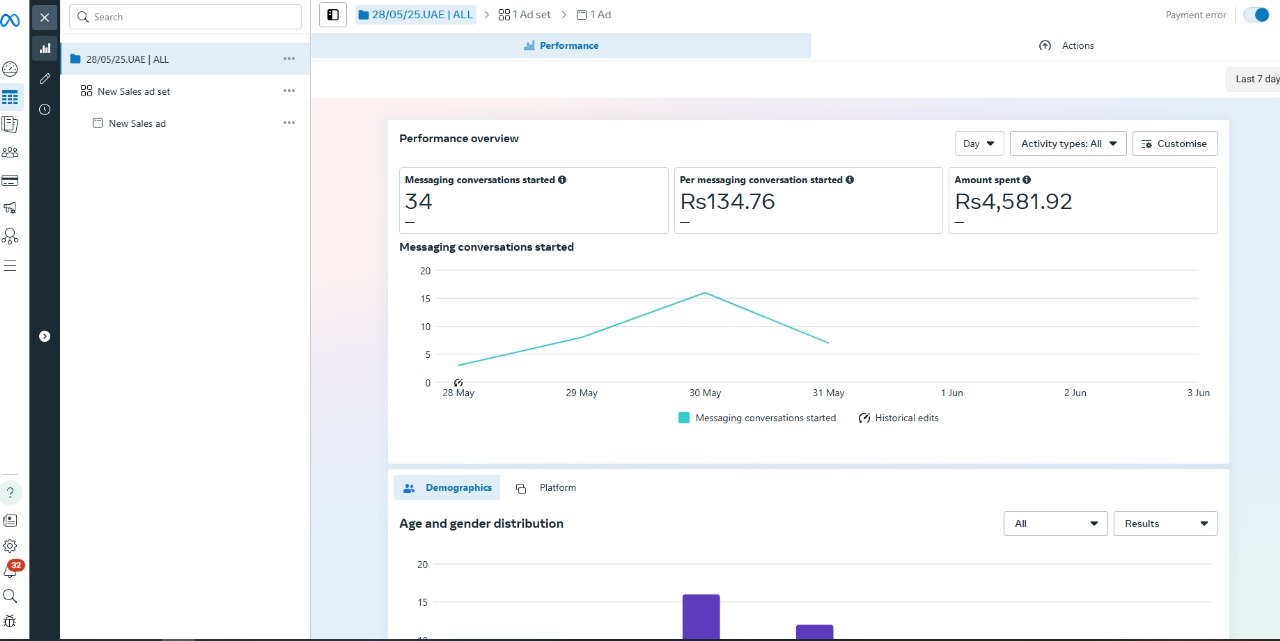
Task: Select the Demographics tab
Action: pos(447,488)
